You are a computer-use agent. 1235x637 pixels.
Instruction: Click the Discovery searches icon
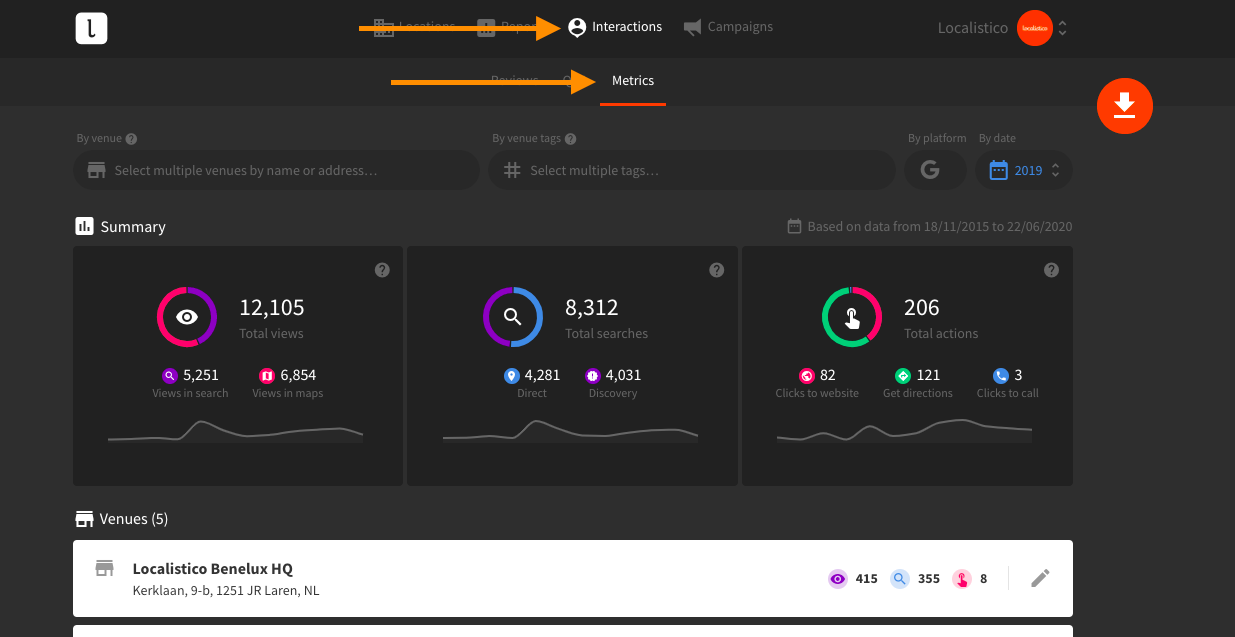tap(592, 376)
